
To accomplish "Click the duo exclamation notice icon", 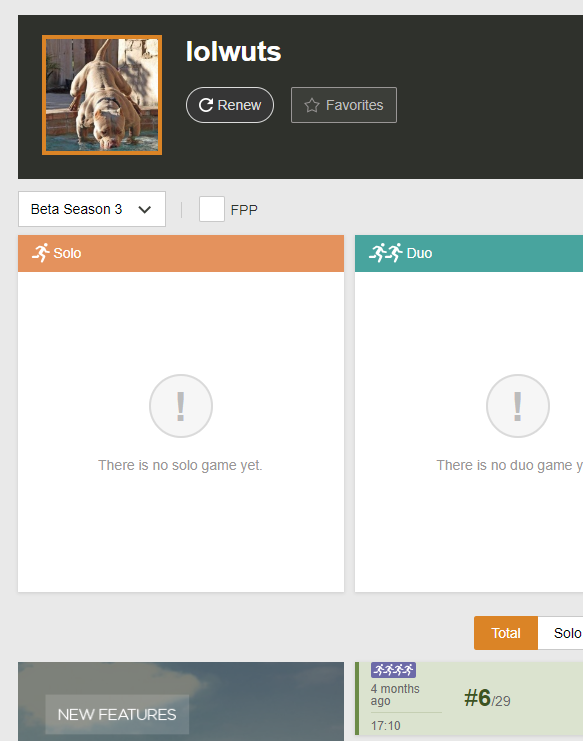I will 518,406.
